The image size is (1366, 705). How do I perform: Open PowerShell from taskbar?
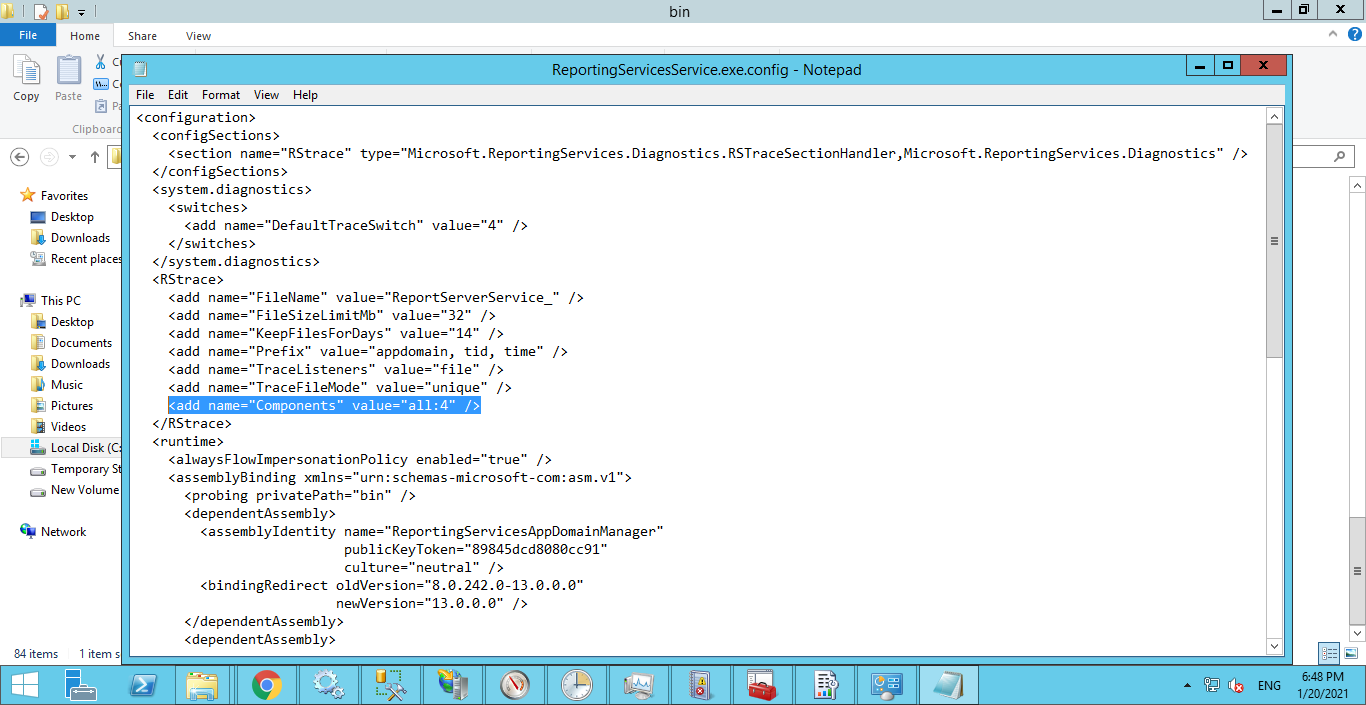[x=143, y=685]
